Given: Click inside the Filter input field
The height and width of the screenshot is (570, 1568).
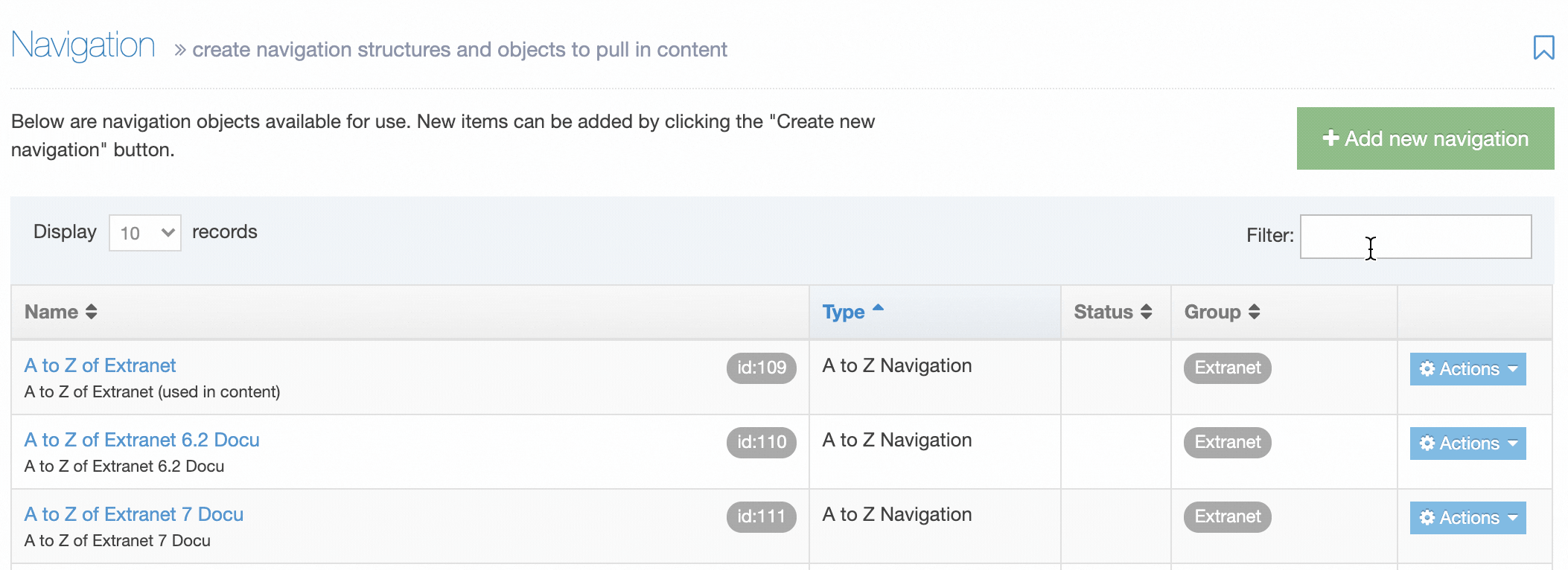Looking at the screenshot, I should pyautogui.click(x=1415, y=236).
